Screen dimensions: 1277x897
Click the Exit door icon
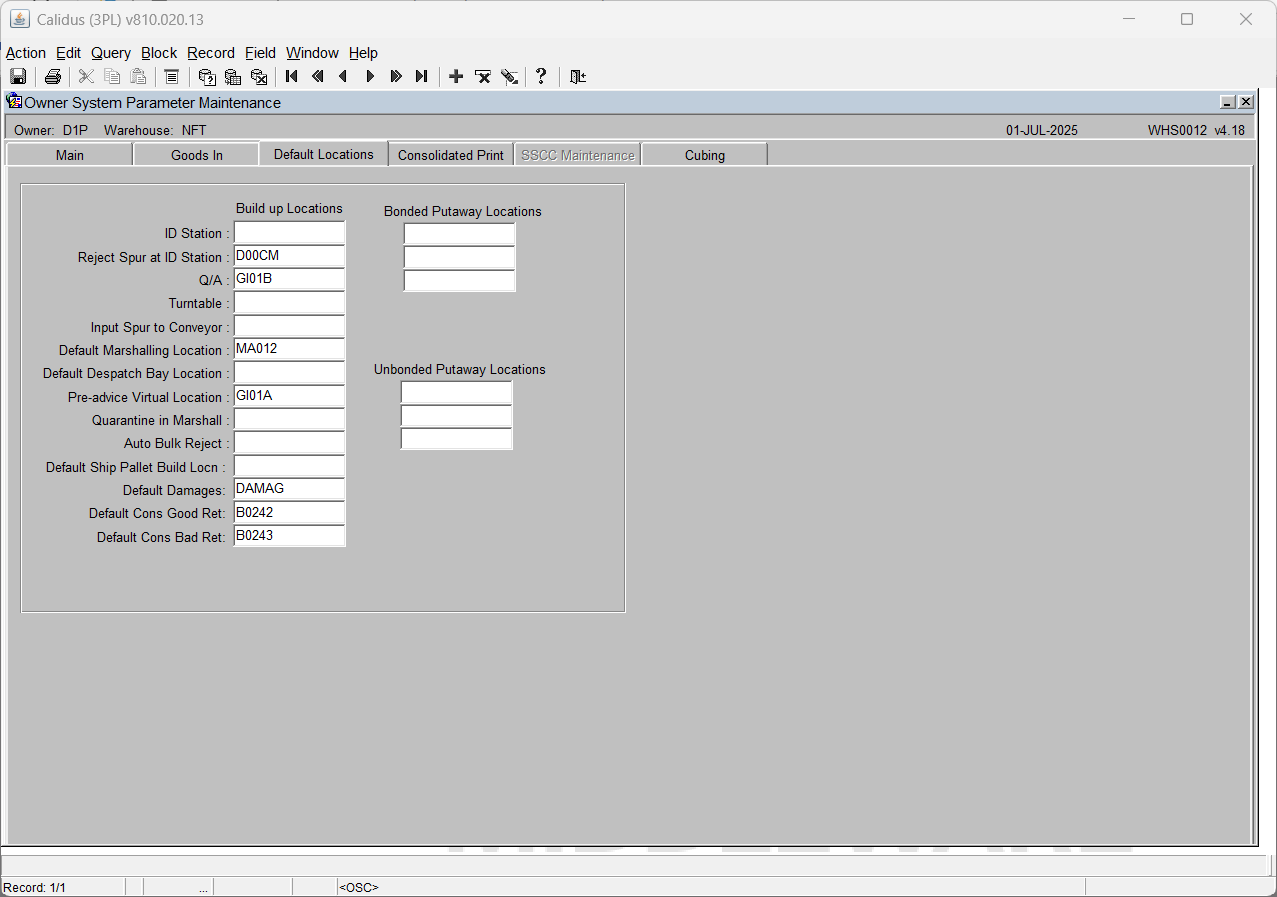(x=577, y=77)
